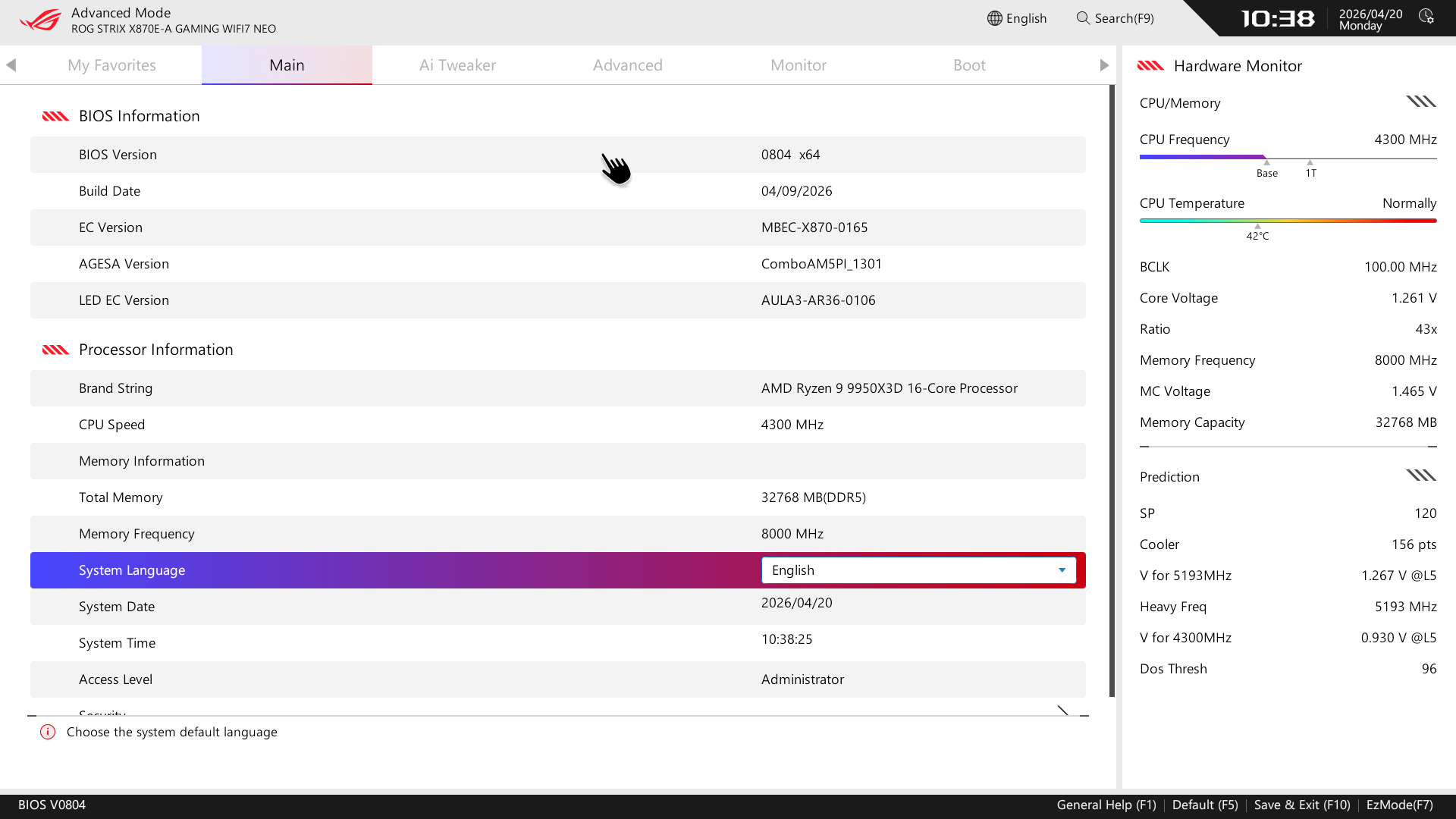Click the ROG logo icon

pyautogui.click(x=40, y=20)
